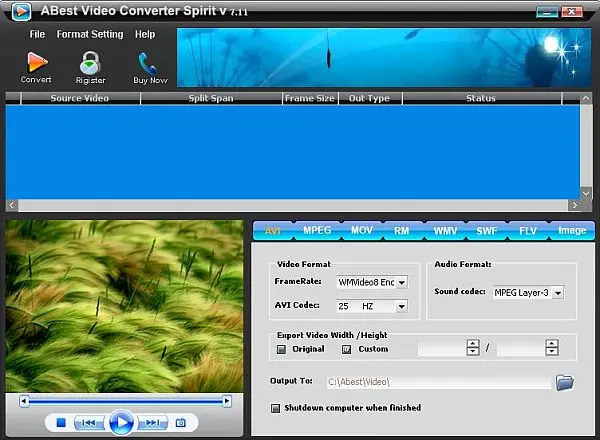The image size is (600, 440).
Task: Click the Out Type column header
Action: click(x=369, y=98)
